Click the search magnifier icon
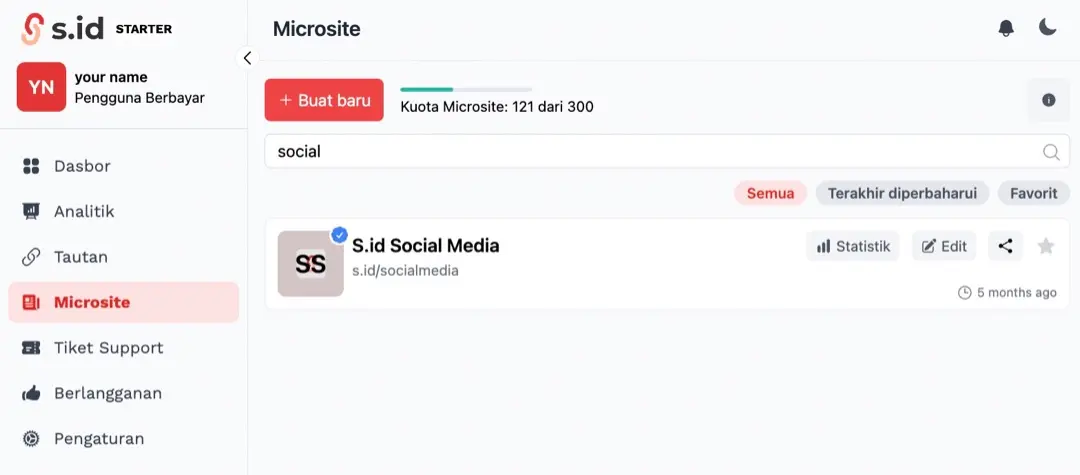Screen dimensions: 1080x475 click(x=1051, y=152)
